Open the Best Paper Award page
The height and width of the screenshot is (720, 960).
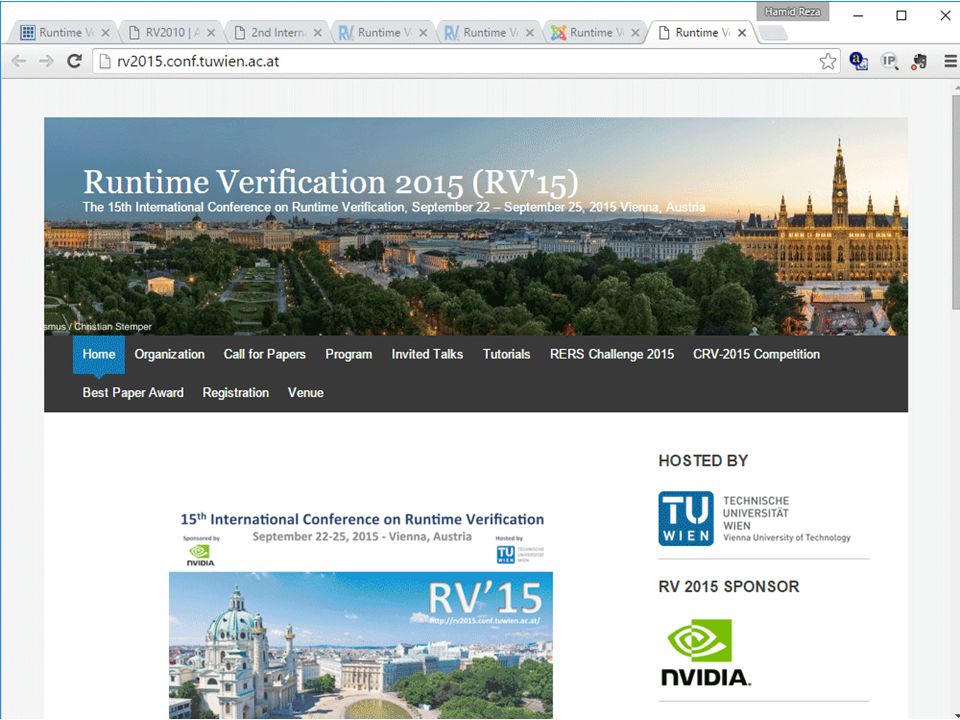coord(133,393)
